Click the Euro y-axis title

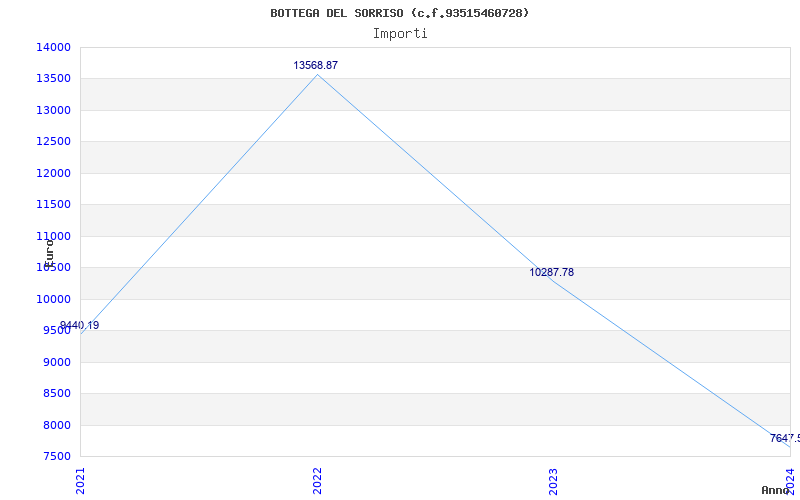[49, 253]
